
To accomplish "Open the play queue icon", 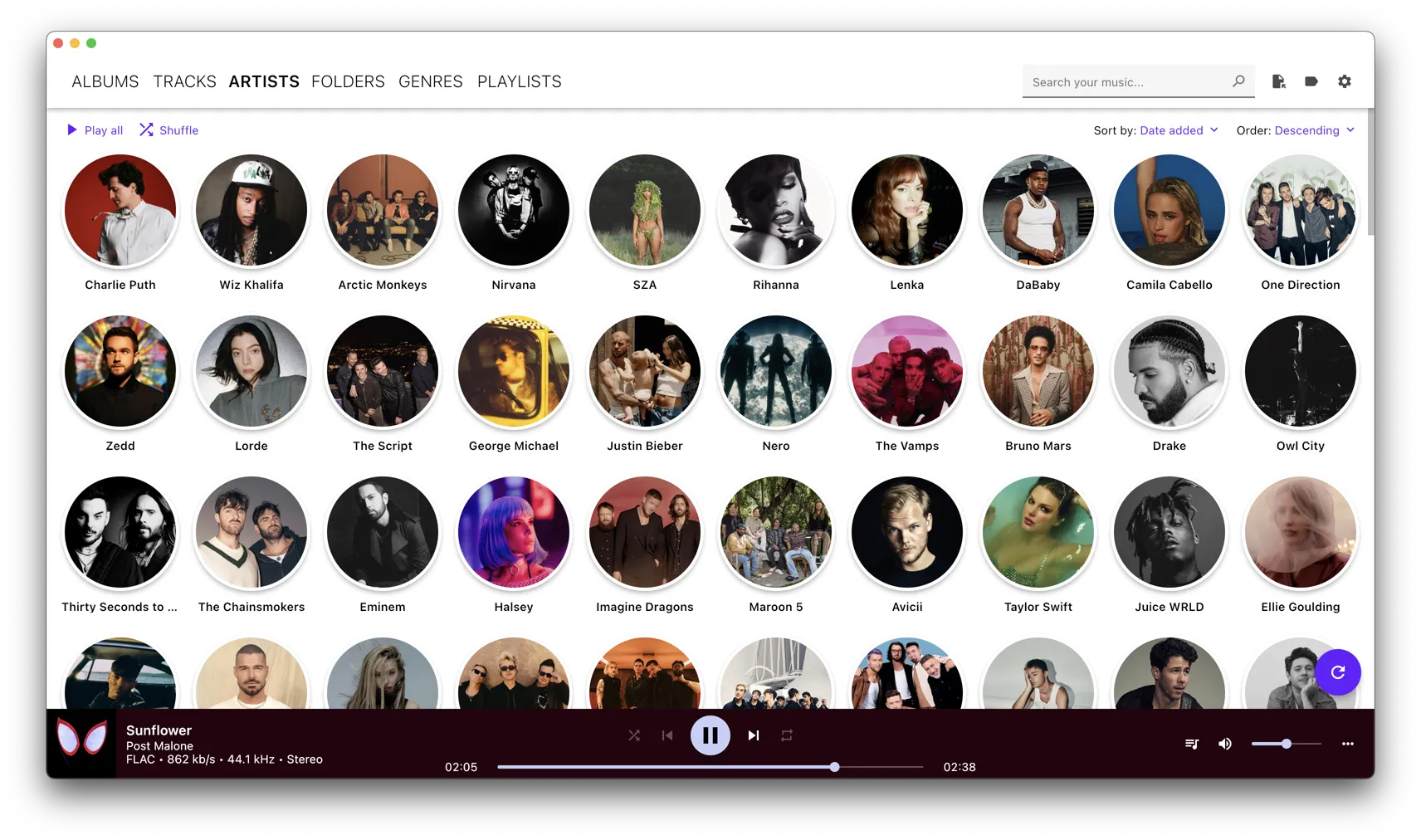I will 1191,744.
